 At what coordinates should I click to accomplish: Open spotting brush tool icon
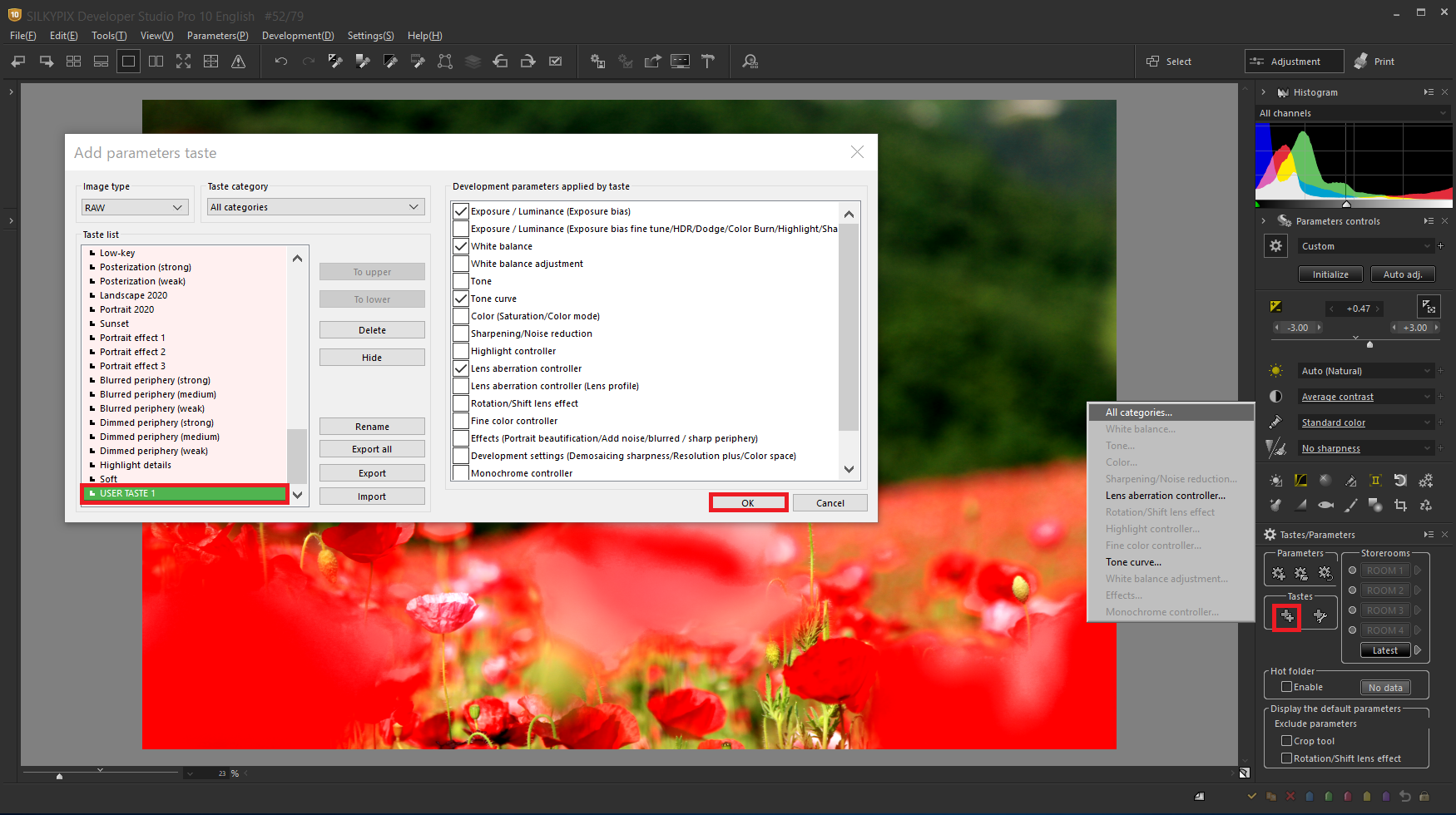pyautogui.click(x=1350, y=505)
